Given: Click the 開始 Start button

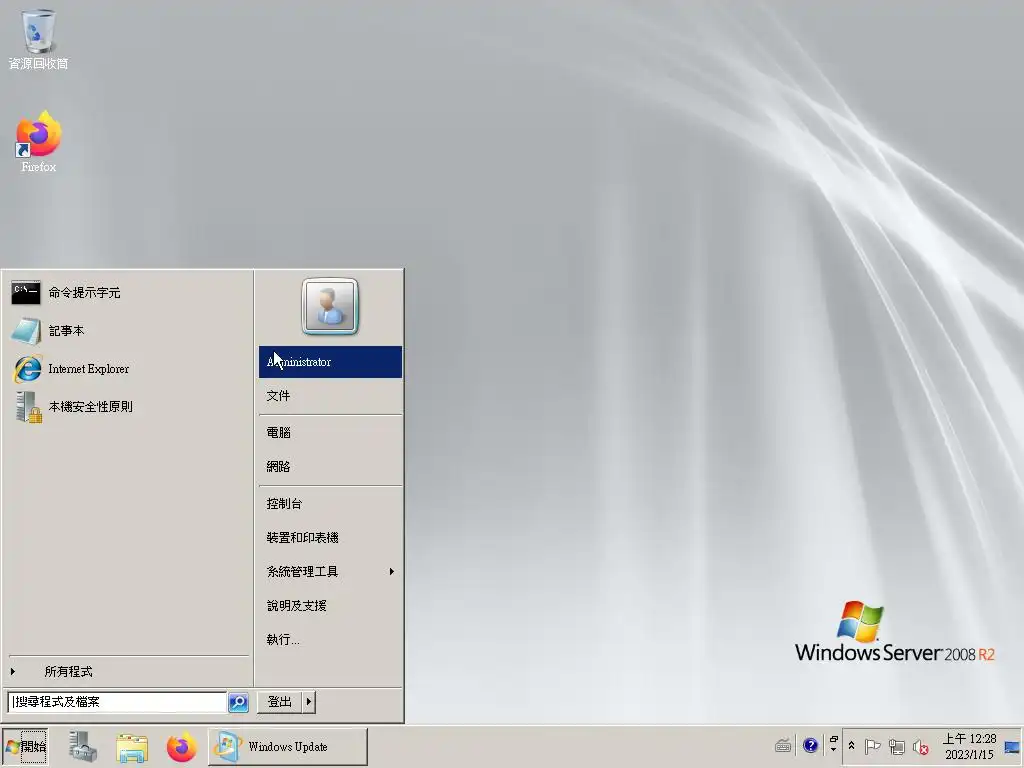Looking at the screenshot, I should 25,746.
